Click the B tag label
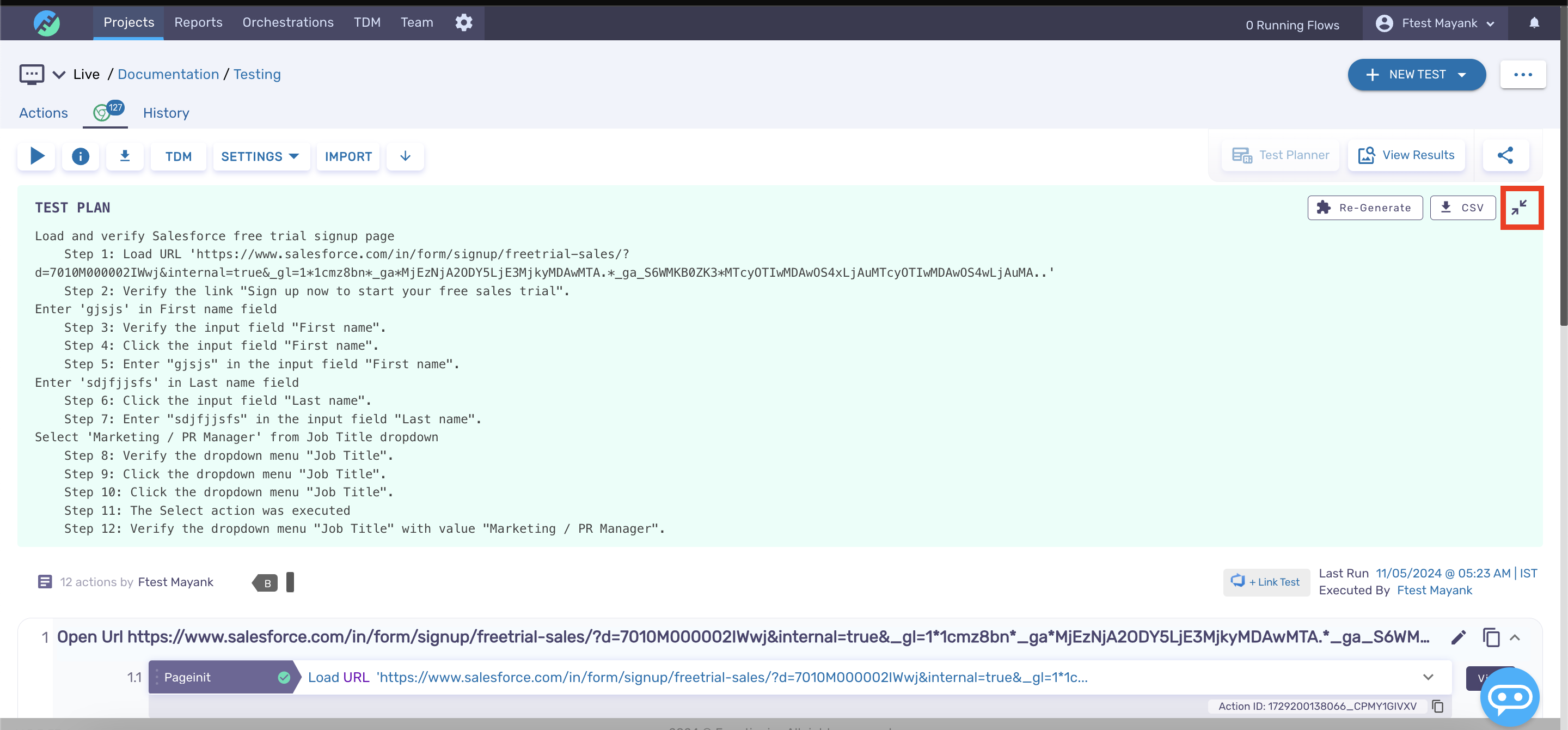Screen dimensions: 1568x730 (x=265, y=583)
